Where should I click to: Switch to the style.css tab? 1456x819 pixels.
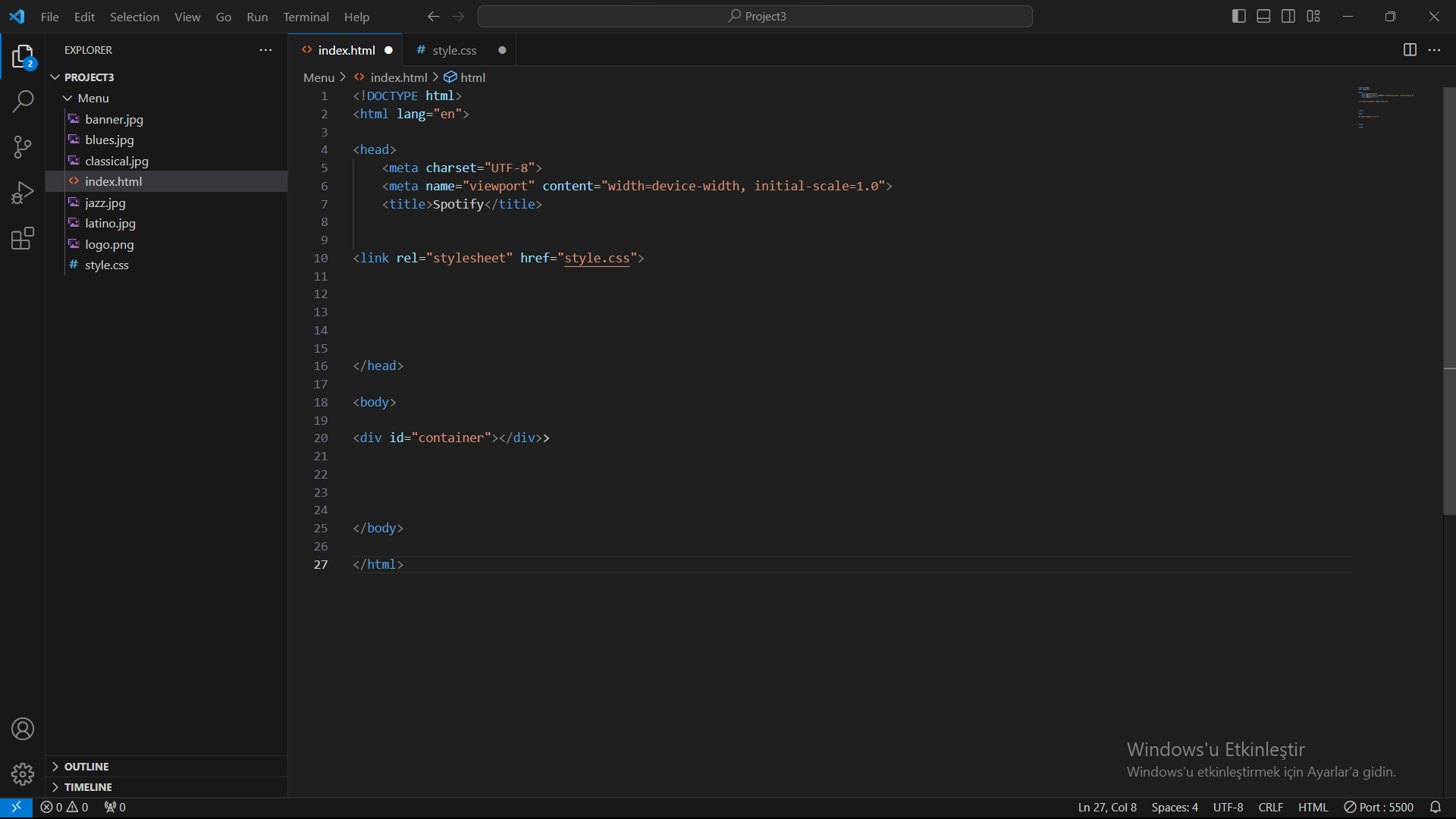pos(453,50)
